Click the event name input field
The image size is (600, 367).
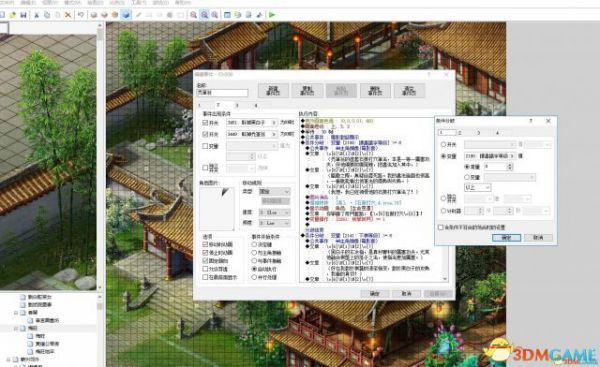click(222, 93)
